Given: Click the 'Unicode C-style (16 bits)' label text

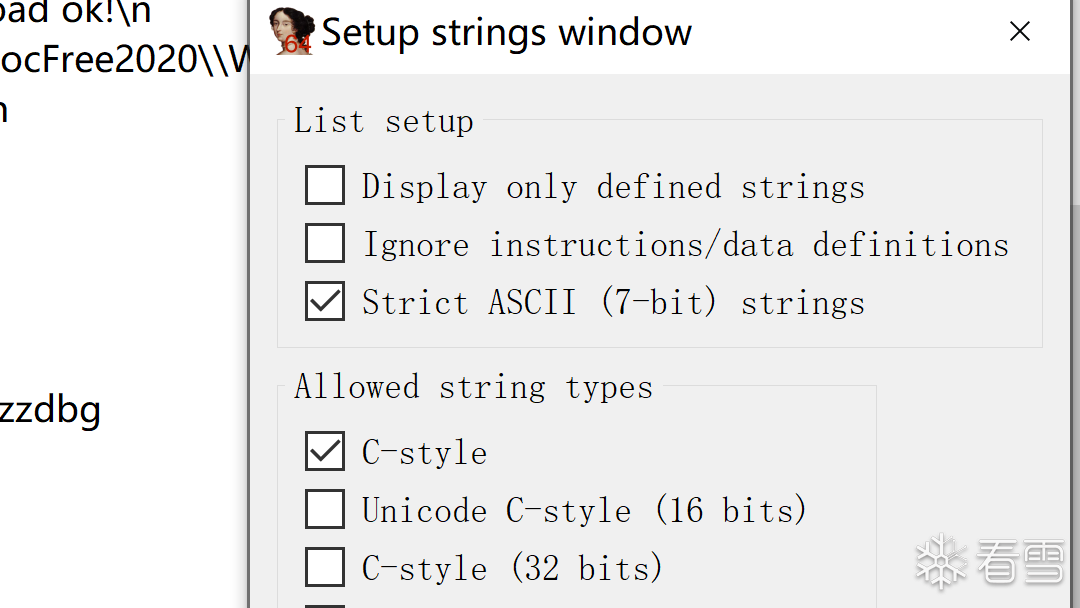Looking at the screenshot, I should [x=584, y=511].
